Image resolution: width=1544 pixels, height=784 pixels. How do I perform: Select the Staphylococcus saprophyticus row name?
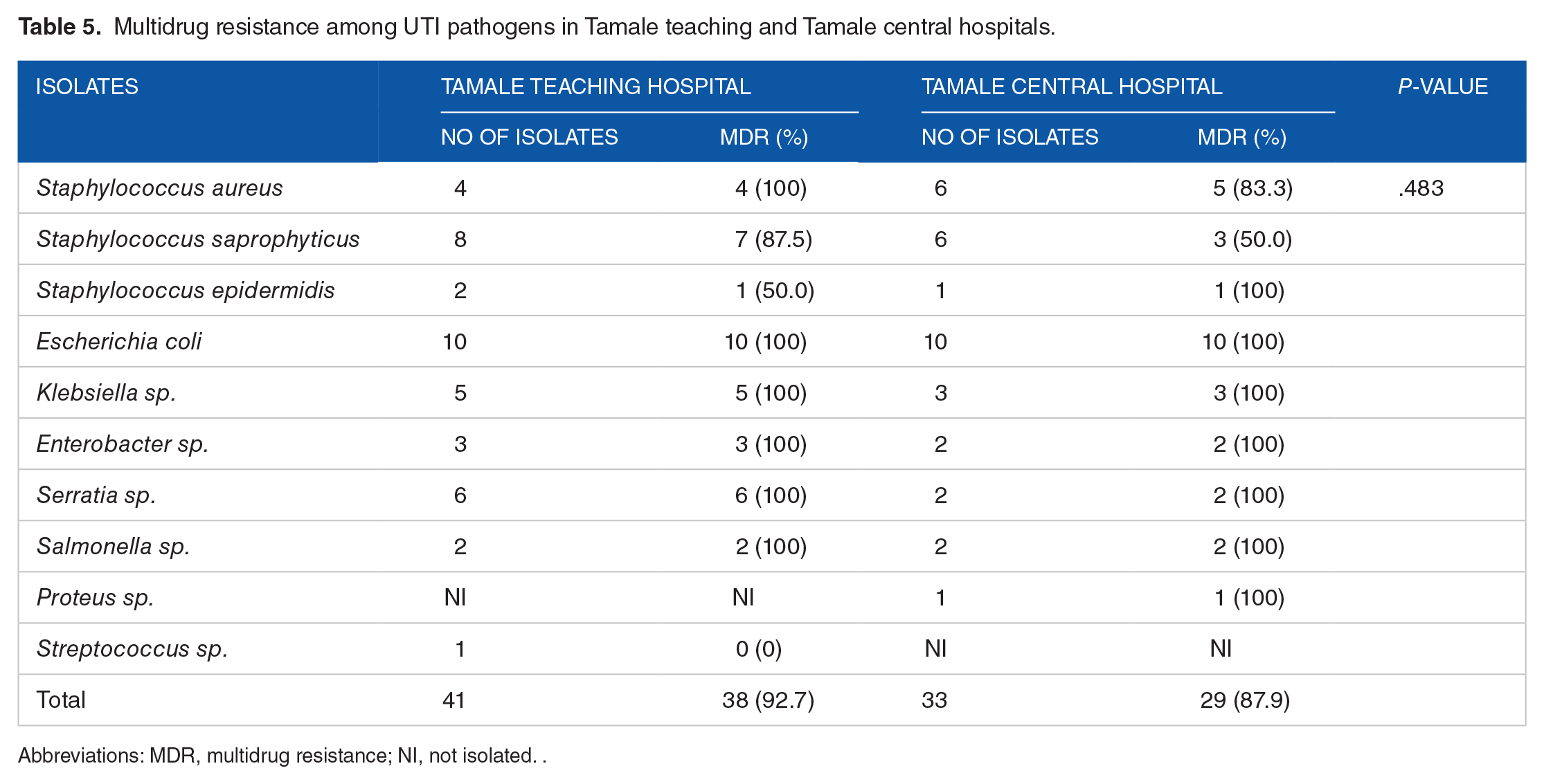click(x=198, y=239)
